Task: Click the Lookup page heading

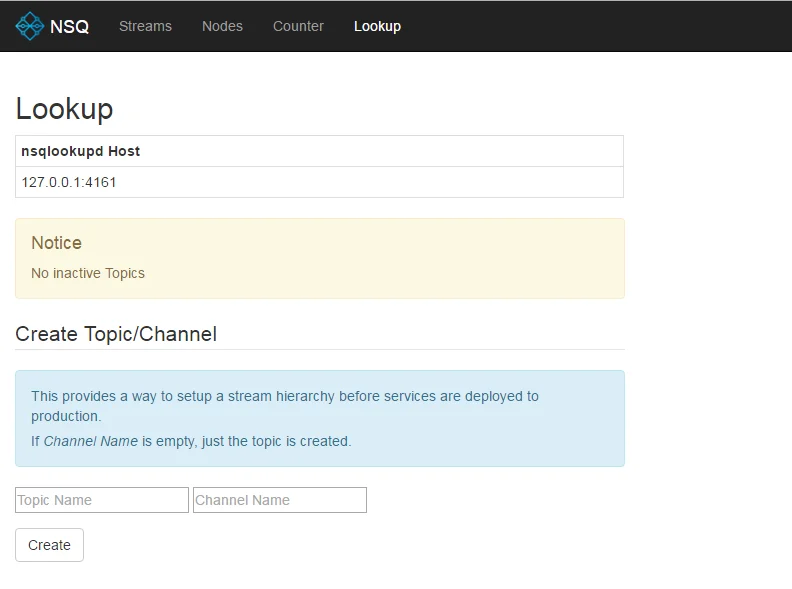Action: click(65, 109)
